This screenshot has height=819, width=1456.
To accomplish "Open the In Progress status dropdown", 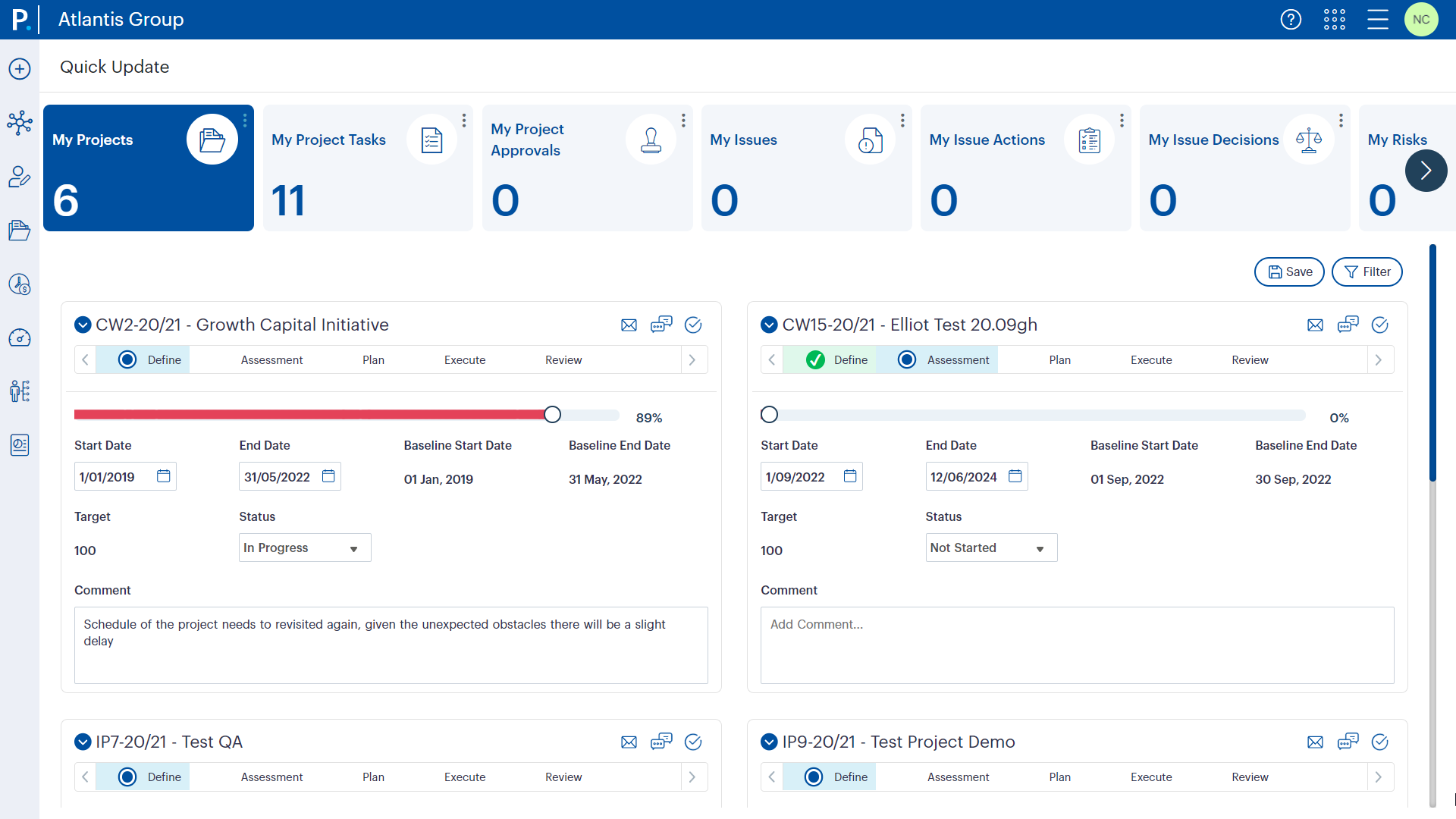I will coord(305,548).
